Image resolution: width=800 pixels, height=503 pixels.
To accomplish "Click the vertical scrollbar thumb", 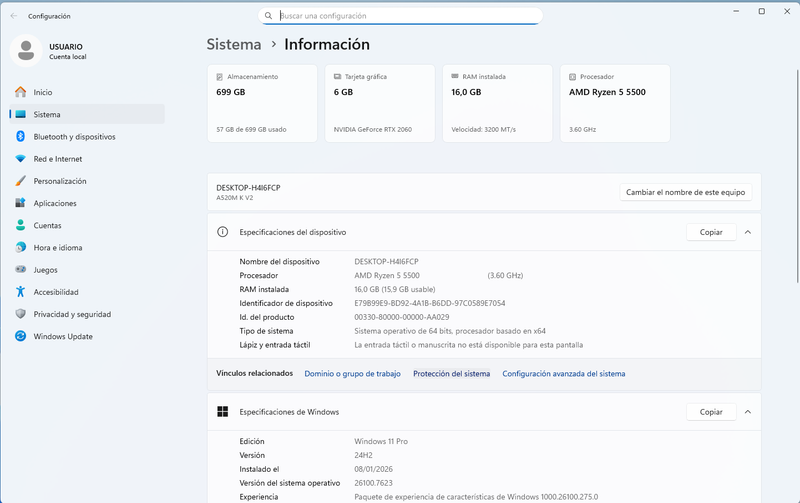I will pos(797,176).
